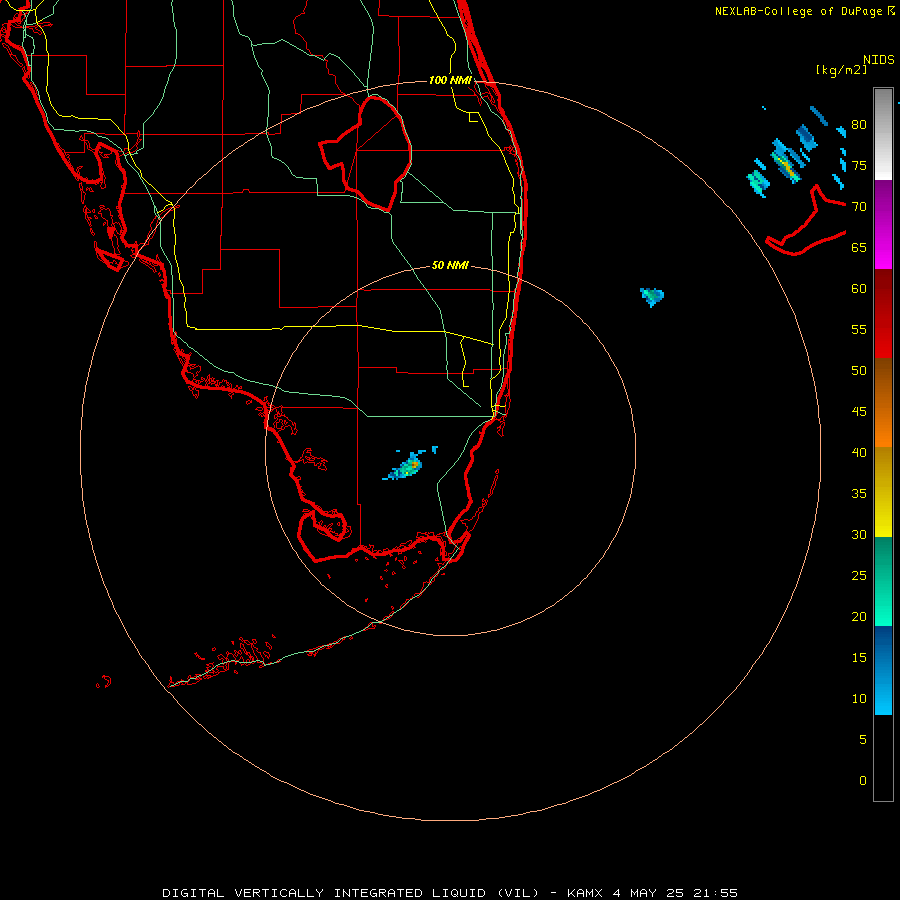Click the 40 value on the scale
The height and width of the screenshot is (900, 900).
[859, 452]
